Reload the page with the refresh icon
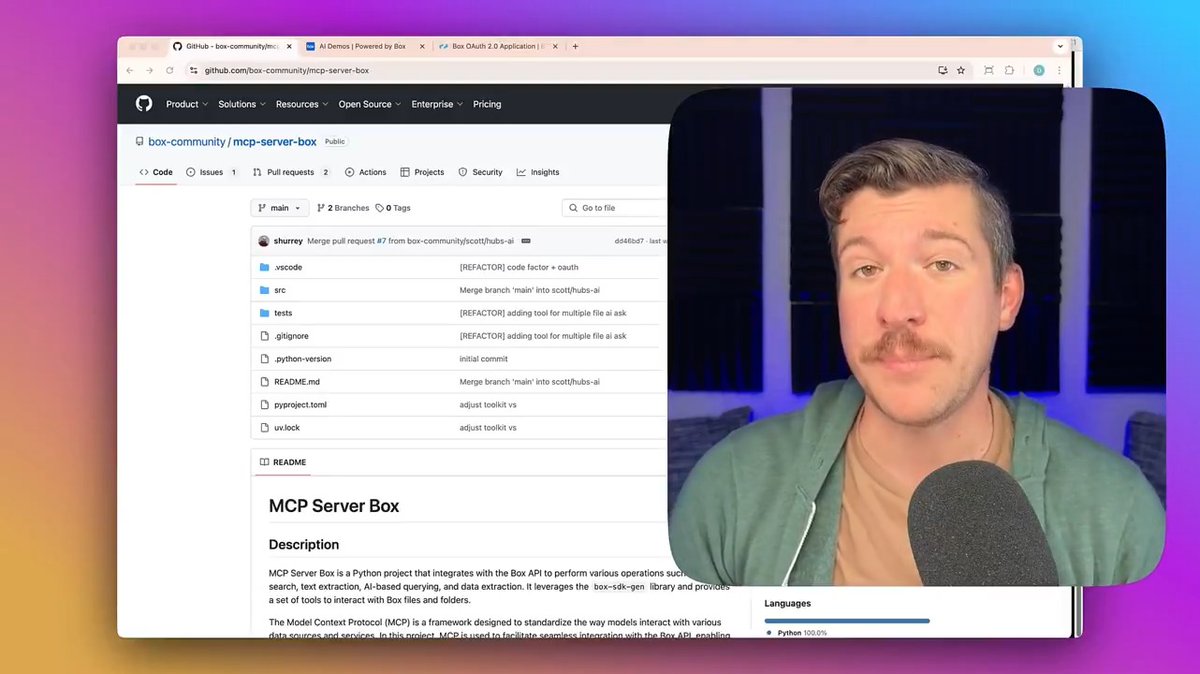The width and height of the screenshot is (1200, 674). point(170,70)
